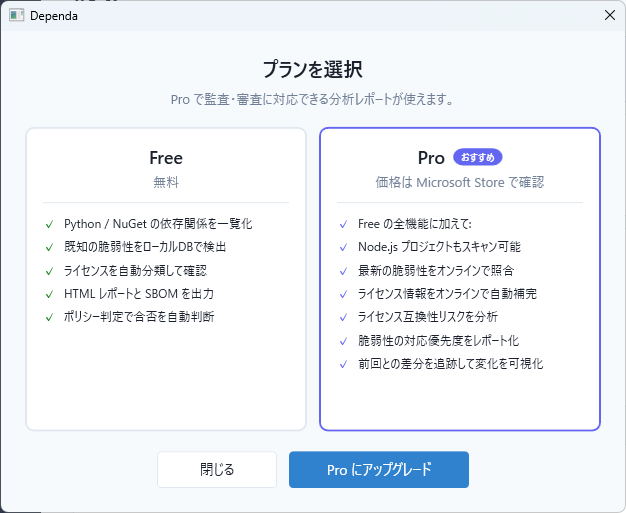Click ライセンスを自動分類して確認 feature

(135, 271)
